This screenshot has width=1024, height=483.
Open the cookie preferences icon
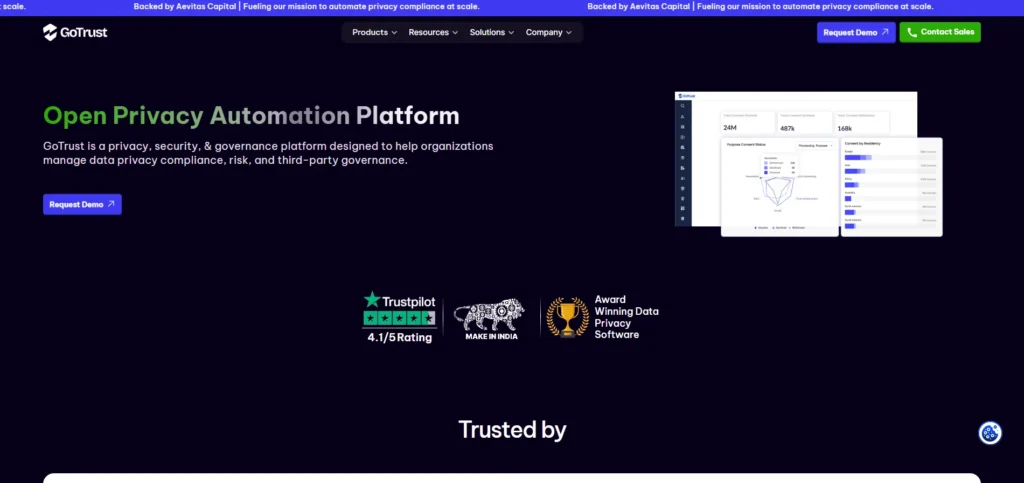pyautogui.click(x=990, y=433)
